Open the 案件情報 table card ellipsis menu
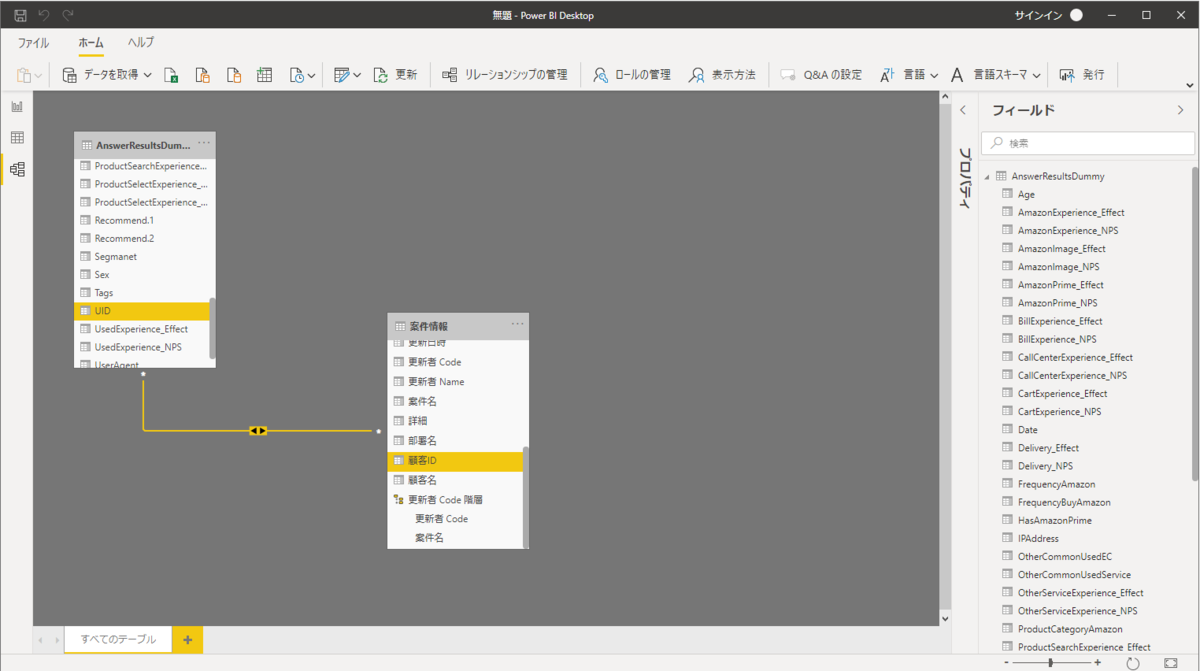 pos(517,324)
